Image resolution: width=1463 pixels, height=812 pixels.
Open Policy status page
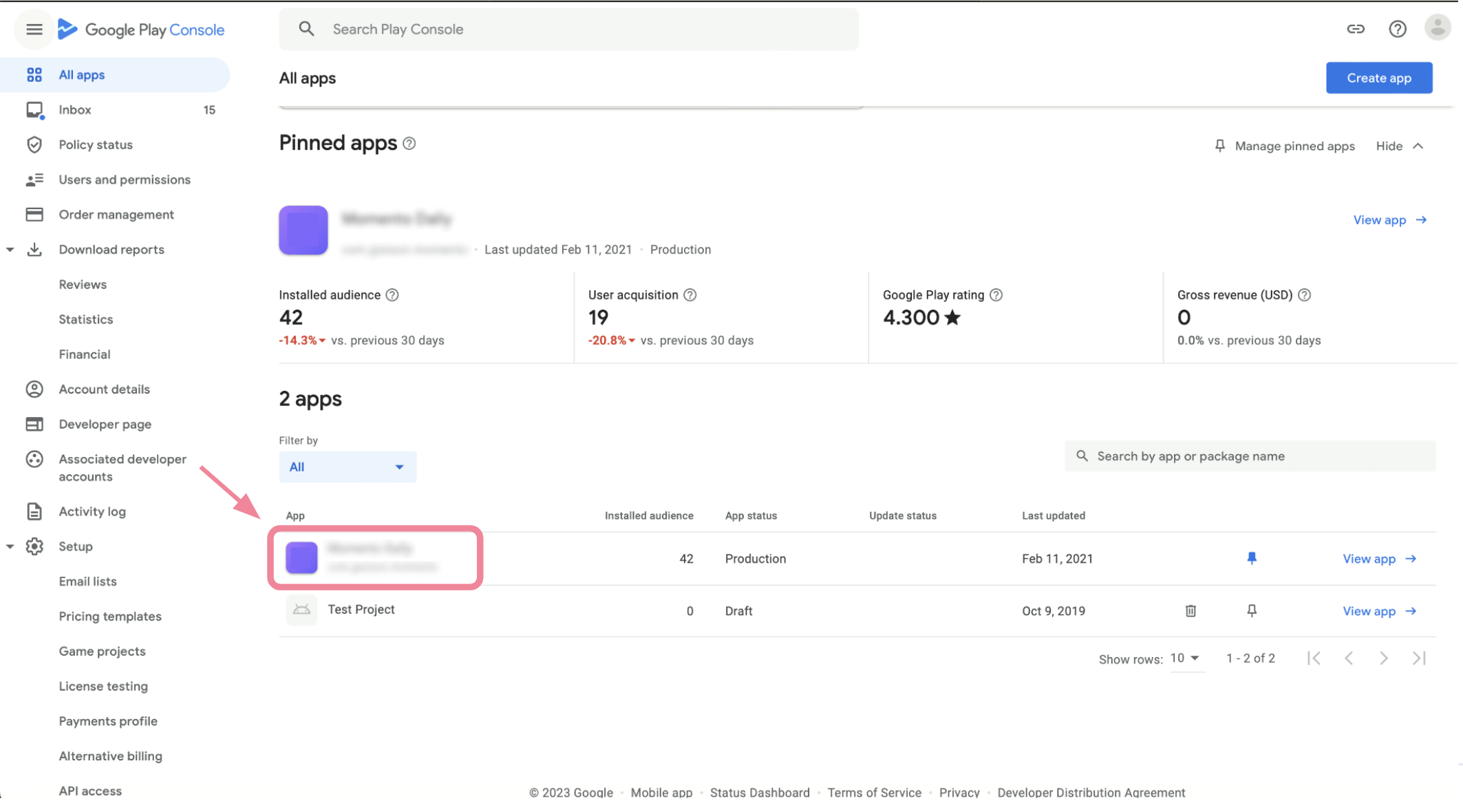[x=96, y=145]
